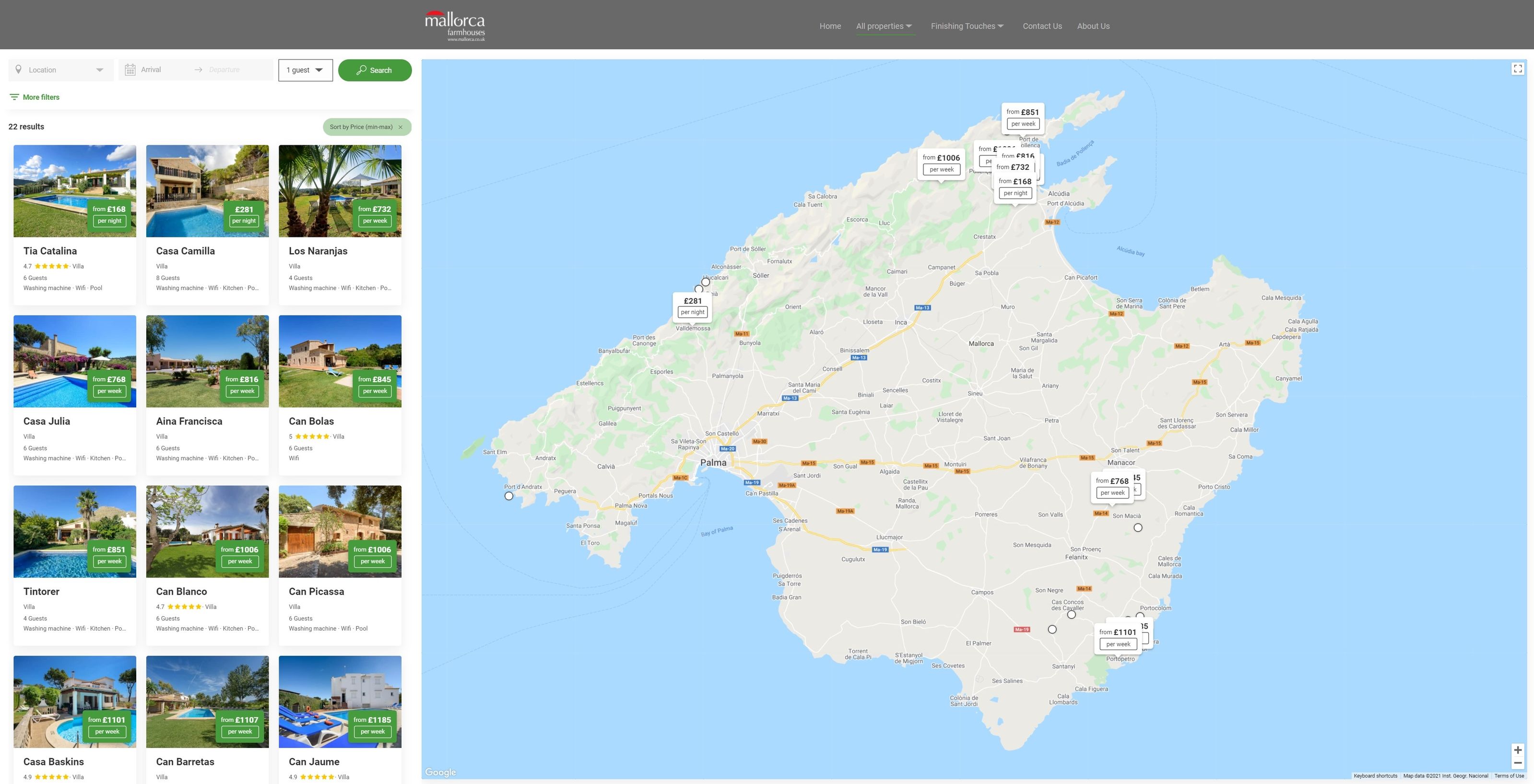The height and width of the screenshot is (784, 1534).
Task: Open the map Terms of Use
Action: [1509, 776]
